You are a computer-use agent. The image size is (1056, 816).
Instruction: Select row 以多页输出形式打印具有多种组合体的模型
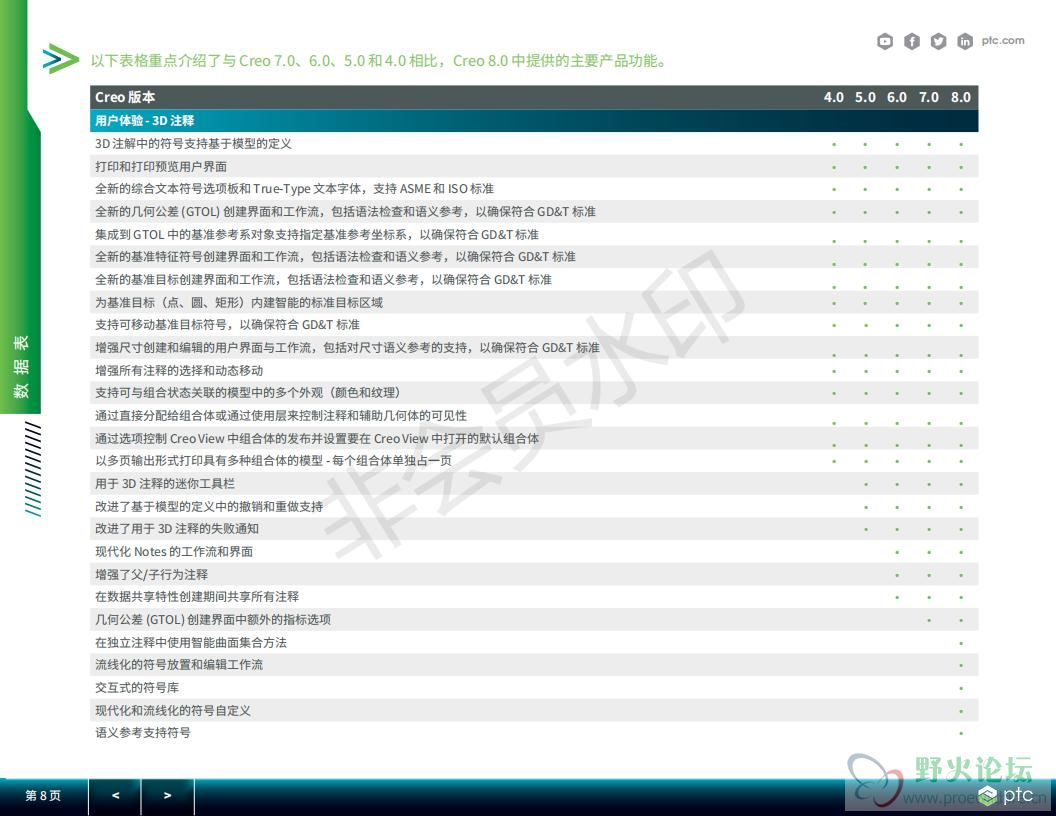point(534,461)
